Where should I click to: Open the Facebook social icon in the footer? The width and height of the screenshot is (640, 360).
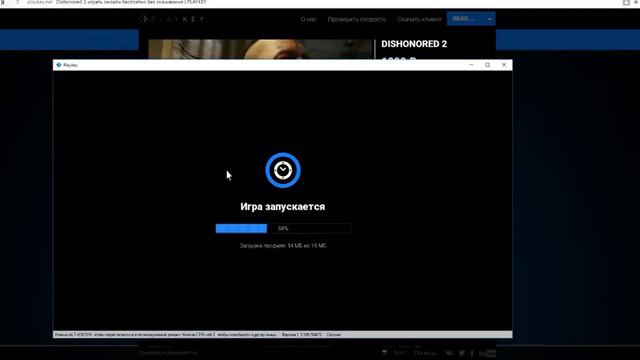click(472, 353)
